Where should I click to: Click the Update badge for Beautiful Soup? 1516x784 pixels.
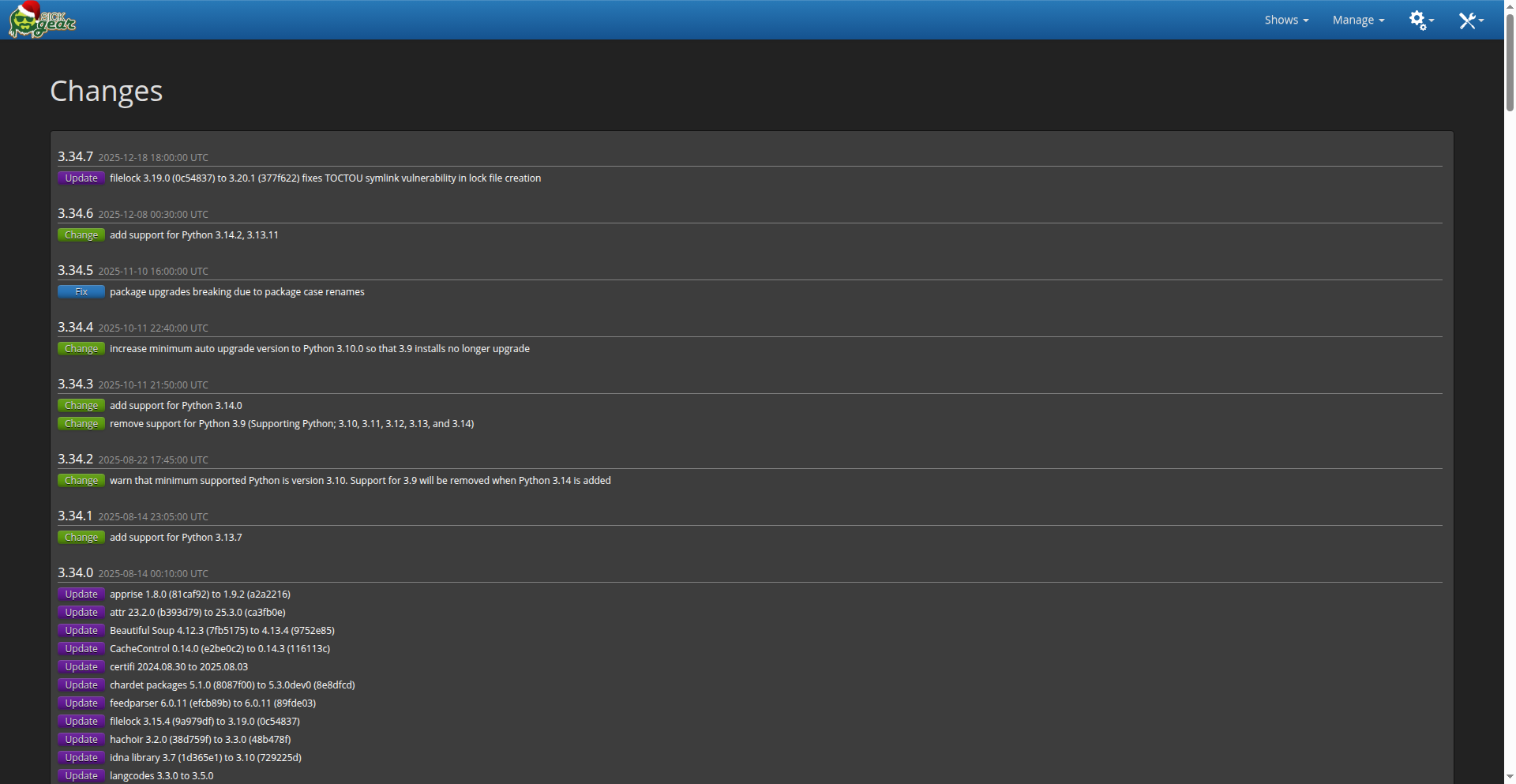point(81,631)
